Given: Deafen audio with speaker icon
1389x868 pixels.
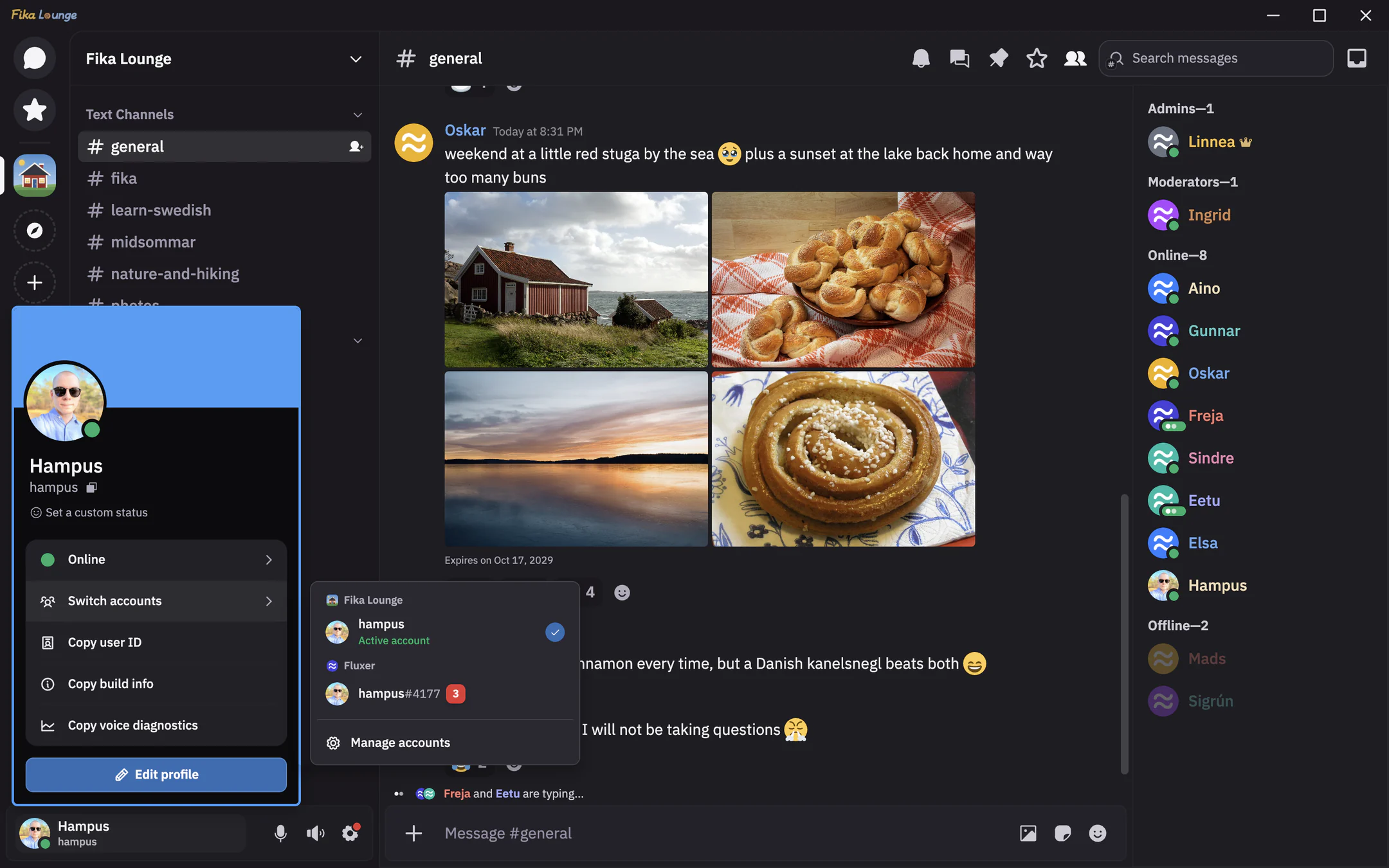Looking at the screenshot, I should tap(315, 833).
